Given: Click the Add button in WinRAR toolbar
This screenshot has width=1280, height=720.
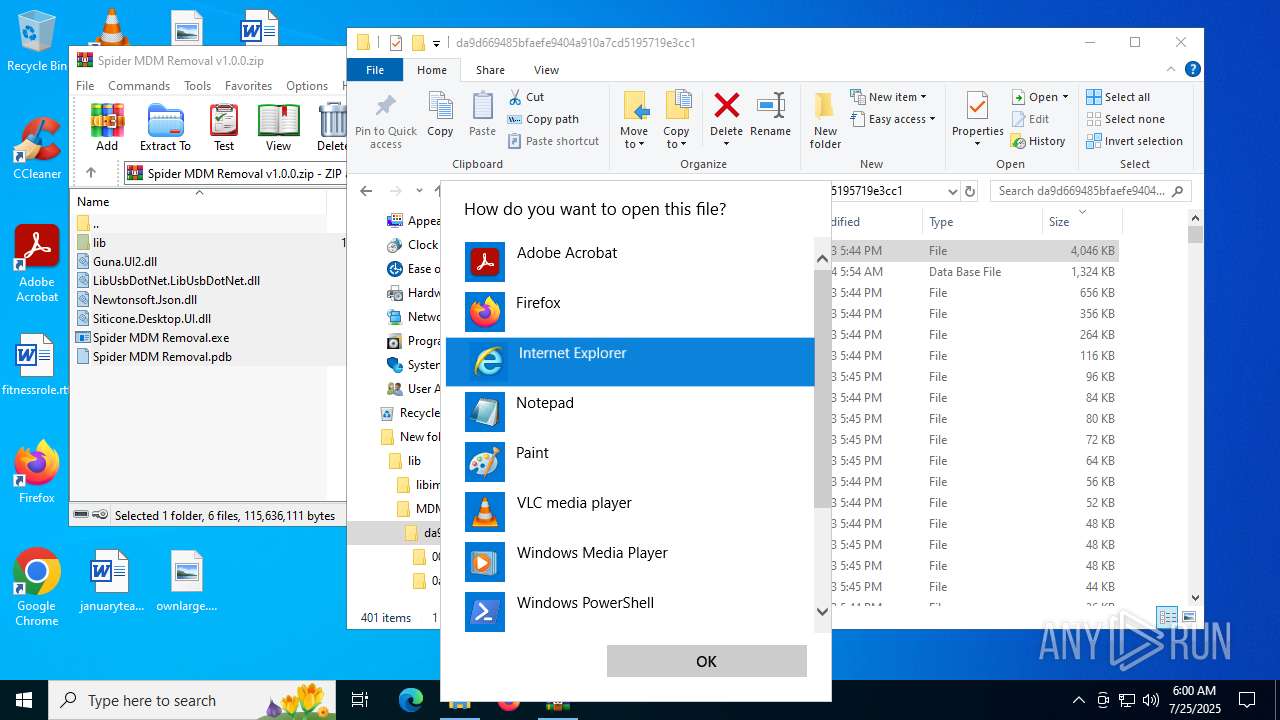Looking at the screenshot, I should pyautogui.click(x=107, y=127).
